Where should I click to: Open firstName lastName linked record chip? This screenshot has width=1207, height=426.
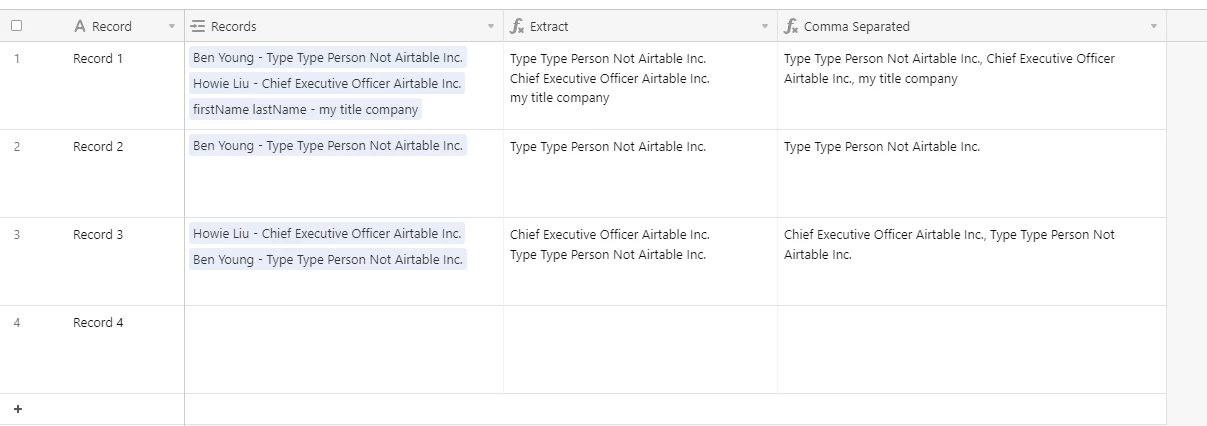[305, 110]
